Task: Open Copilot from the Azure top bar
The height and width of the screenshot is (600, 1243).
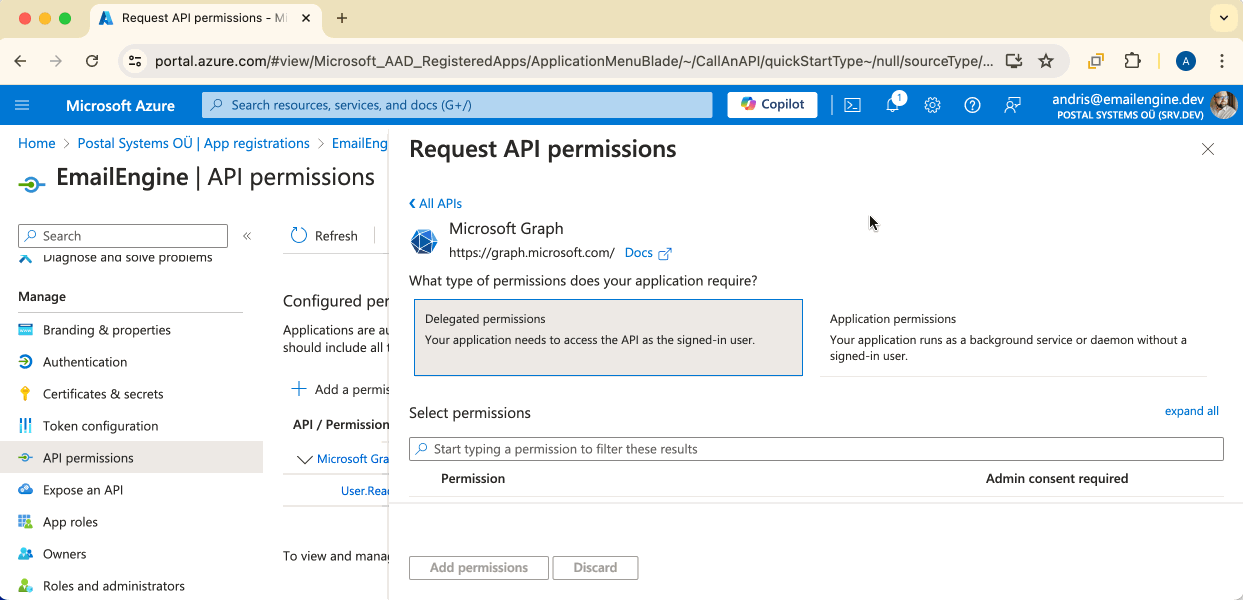Action: tap(771, 104)
